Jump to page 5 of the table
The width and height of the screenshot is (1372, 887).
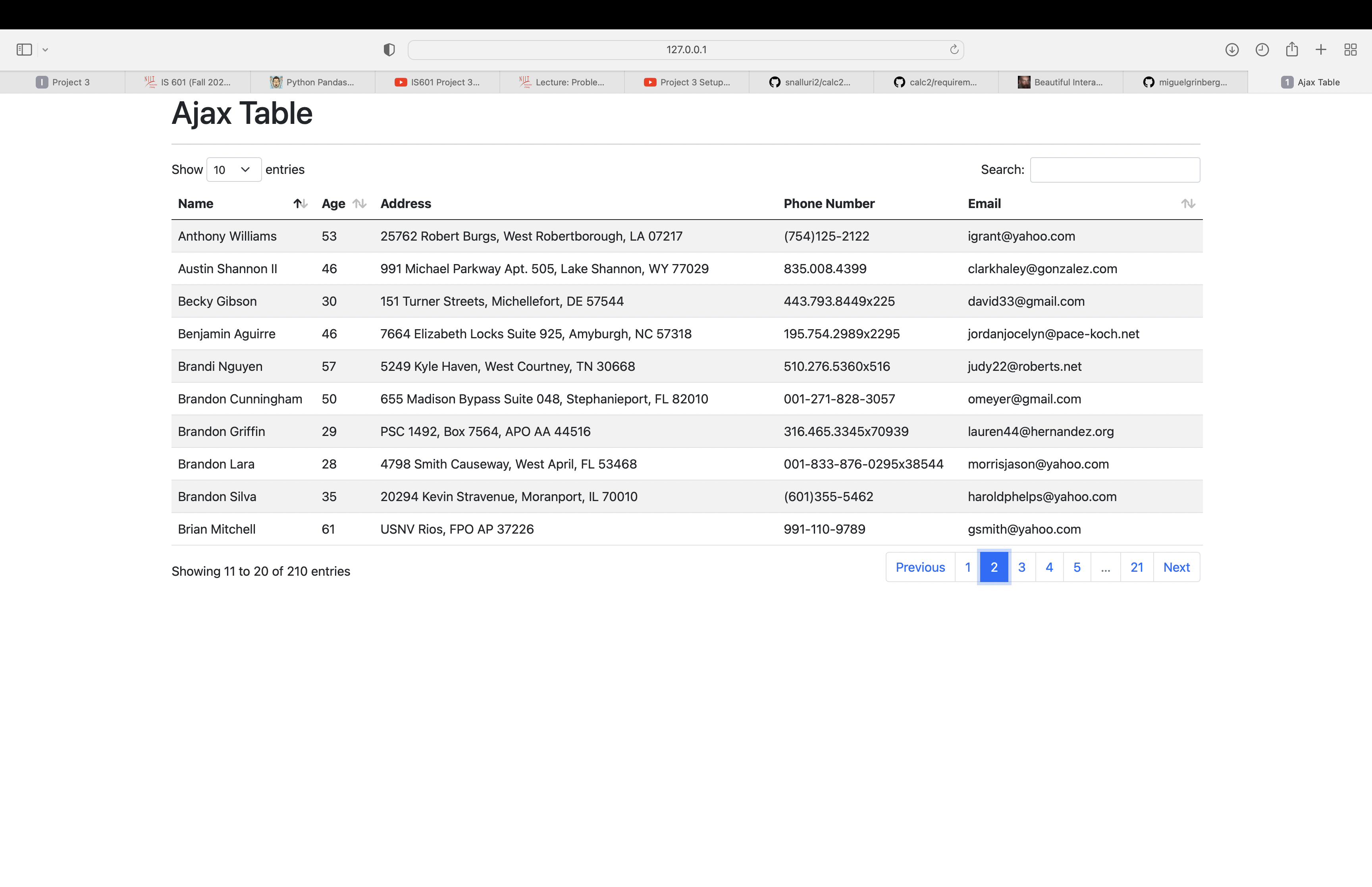pos(1077,567)
